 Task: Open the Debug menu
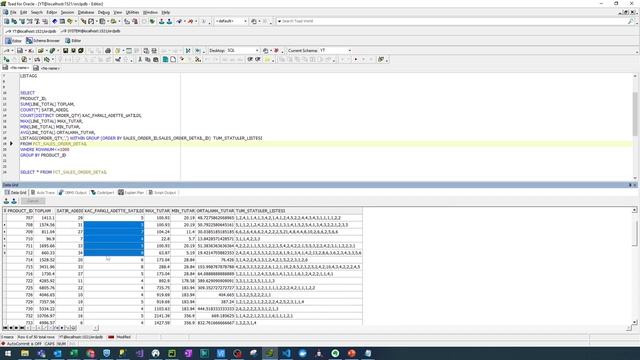click(x=104, y=12)
